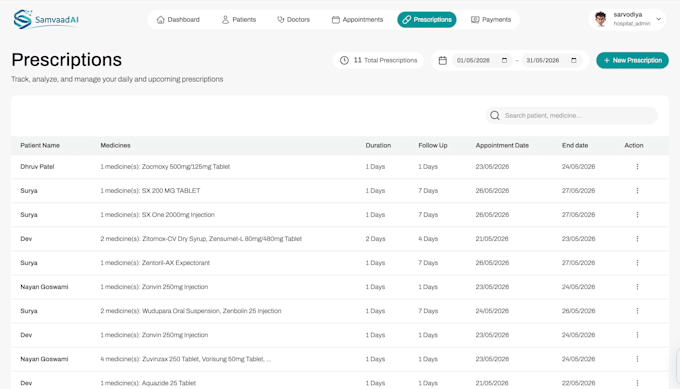
Task: Click the Patient Name column header
Action: point(40,145)
